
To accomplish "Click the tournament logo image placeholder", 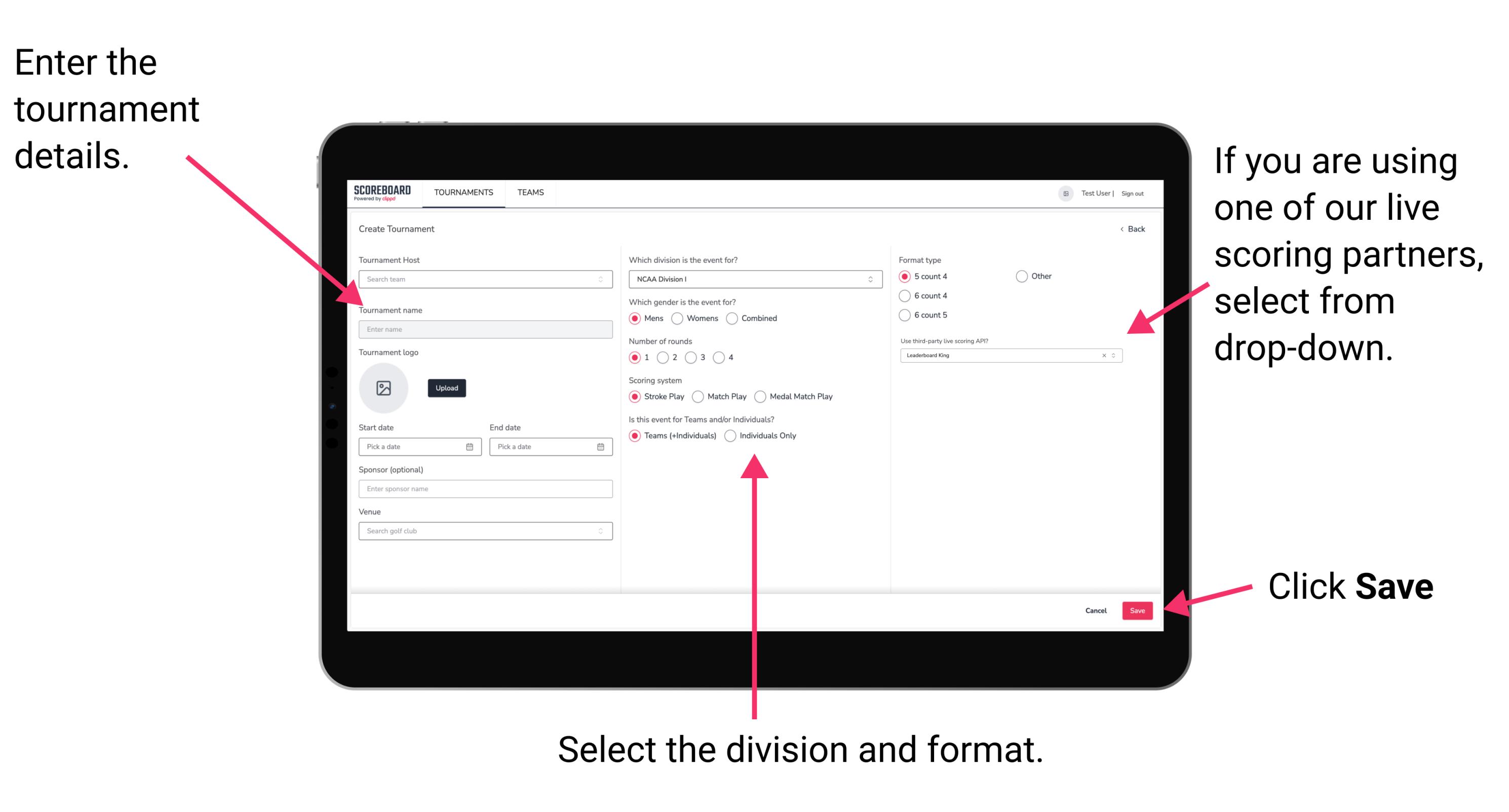I will [x=385, y=388].
